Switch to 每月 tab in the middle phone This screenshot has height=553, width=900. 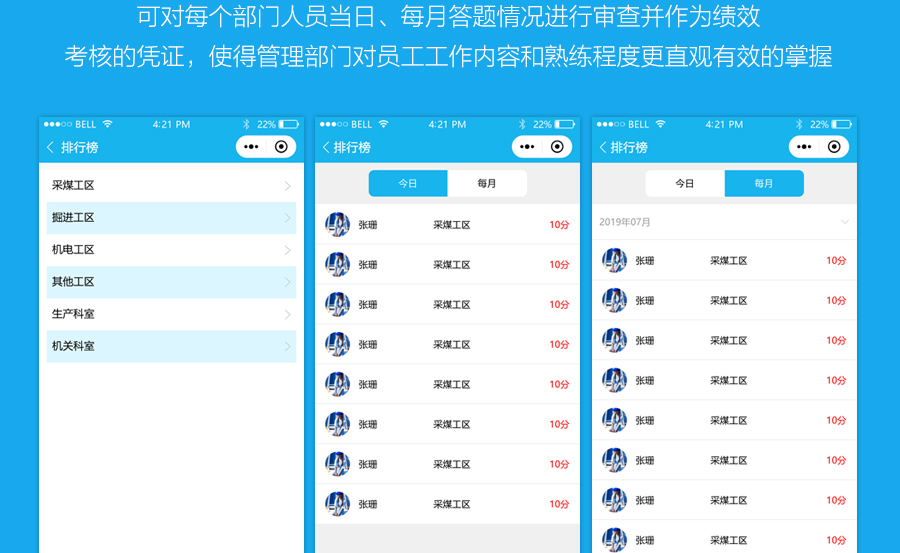click(x=487, y=184)
